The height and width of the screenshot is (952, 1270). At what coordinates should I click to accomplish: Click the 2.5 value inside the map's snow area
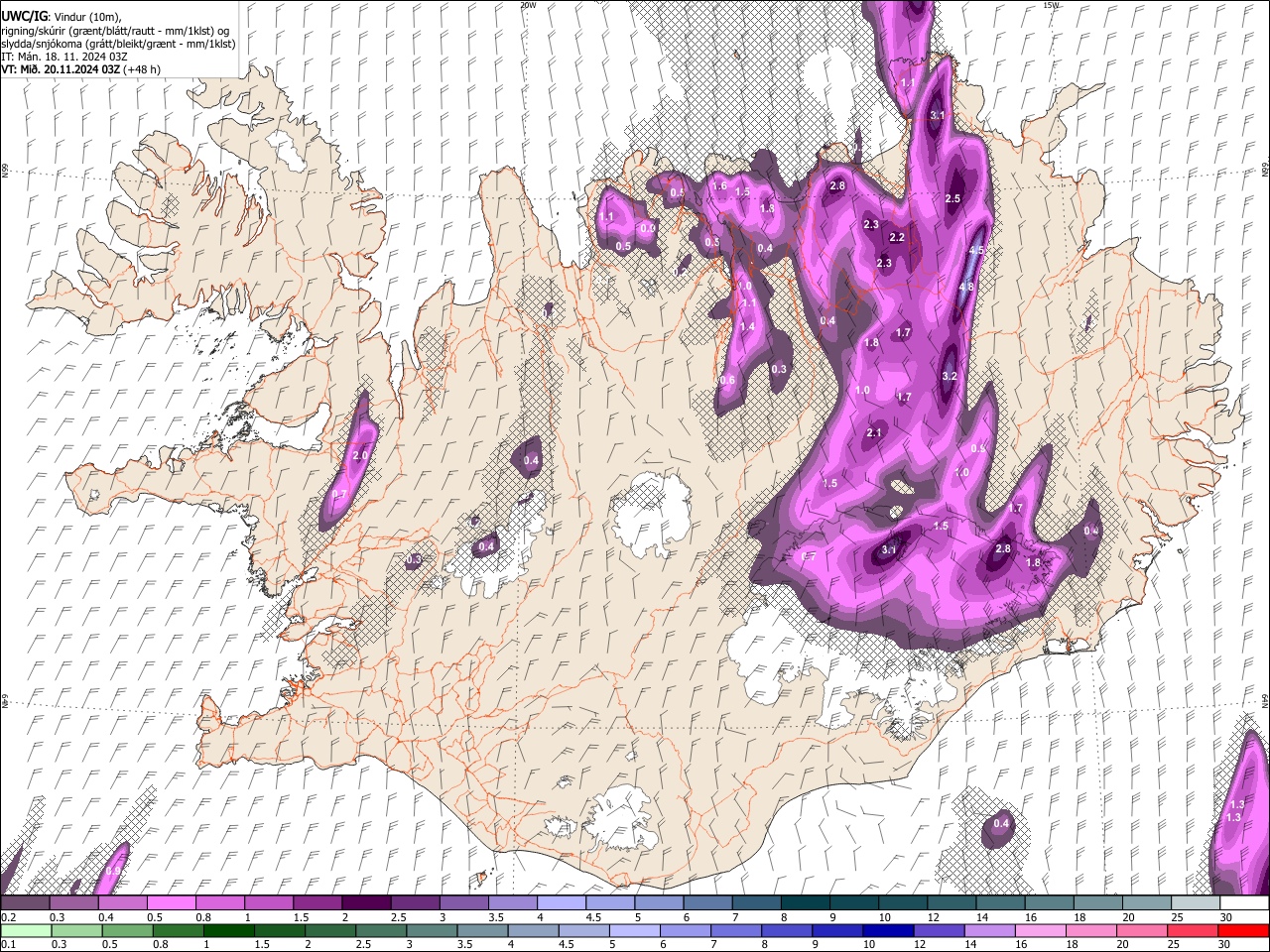point(952,198)
